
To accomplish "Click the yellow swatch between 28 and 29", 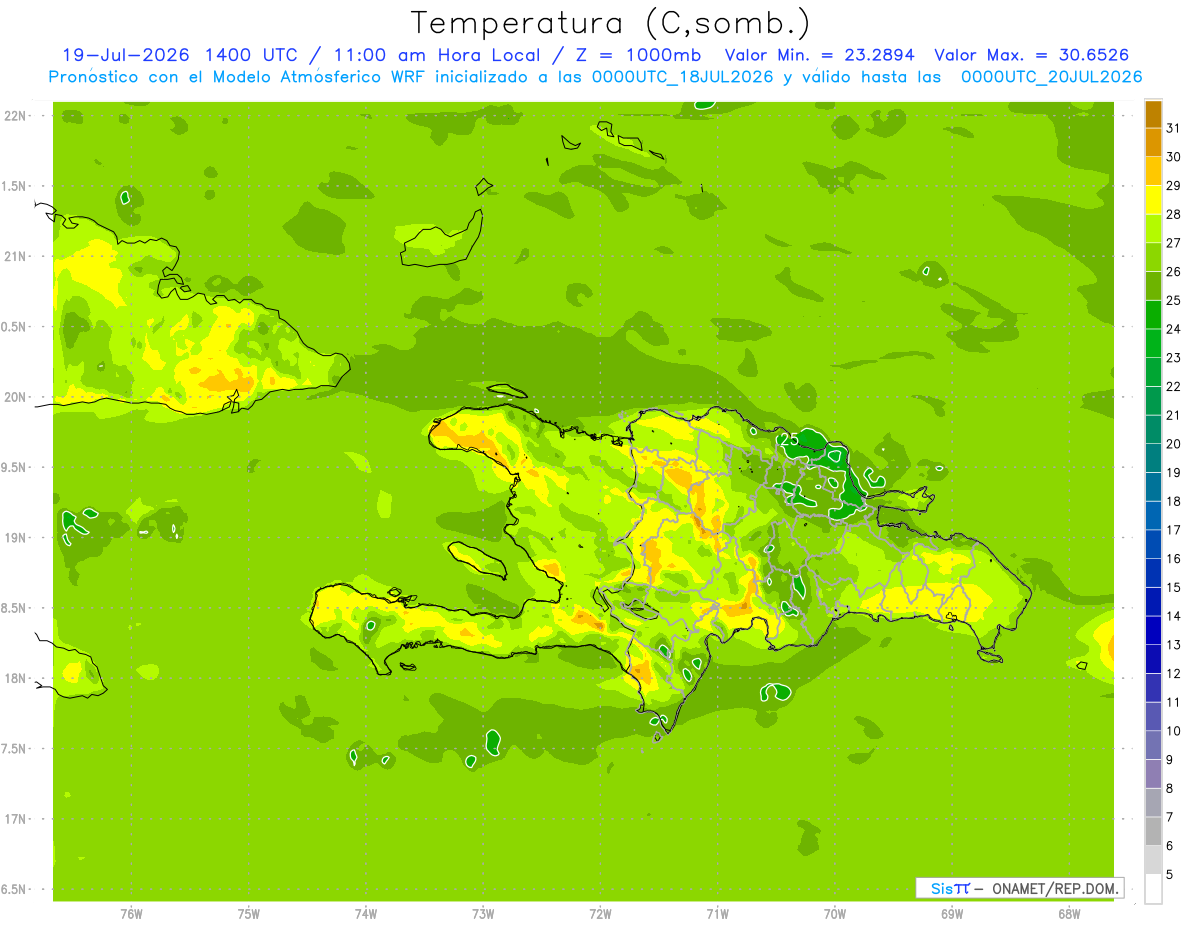I will pyautogui.click(x=1153, y=200).
